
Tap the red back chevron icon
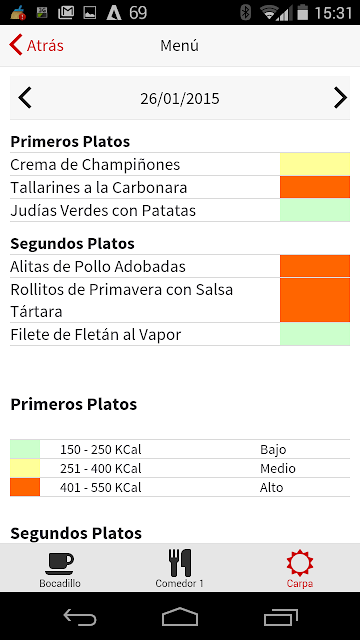(x=16, y=45)
